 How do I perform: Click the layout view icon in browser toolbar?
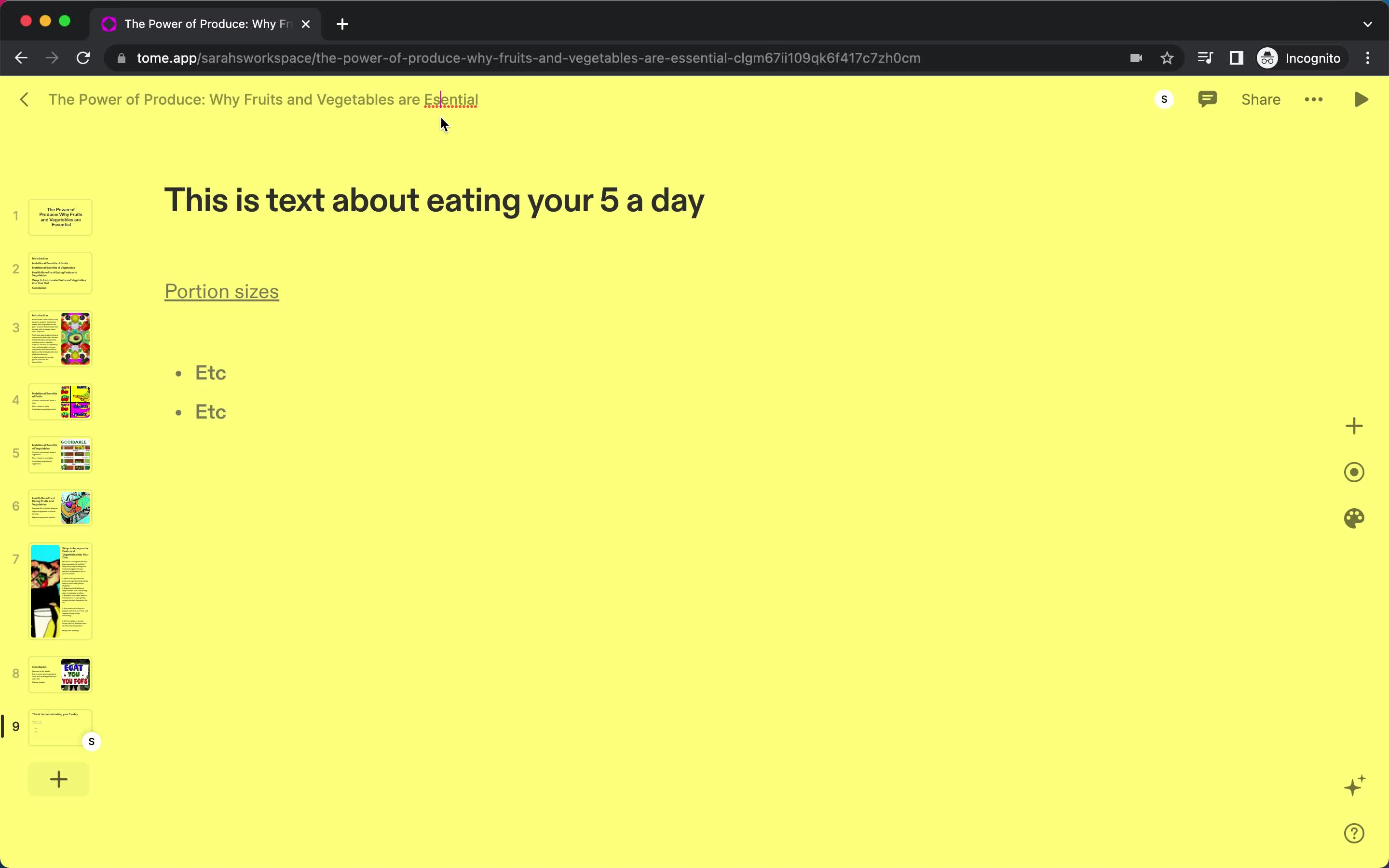tap(1238, 58)
